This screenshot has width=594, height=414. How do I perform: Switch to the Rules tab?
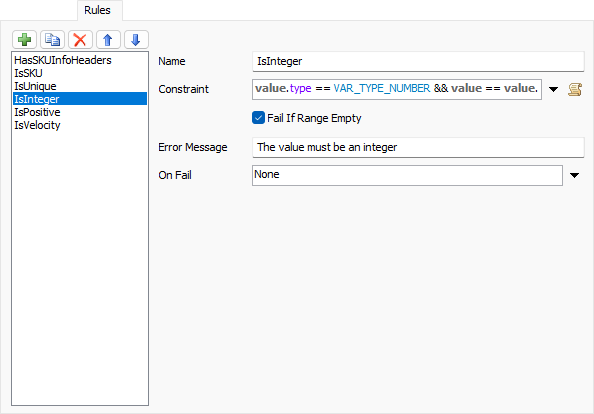[97, 10]
